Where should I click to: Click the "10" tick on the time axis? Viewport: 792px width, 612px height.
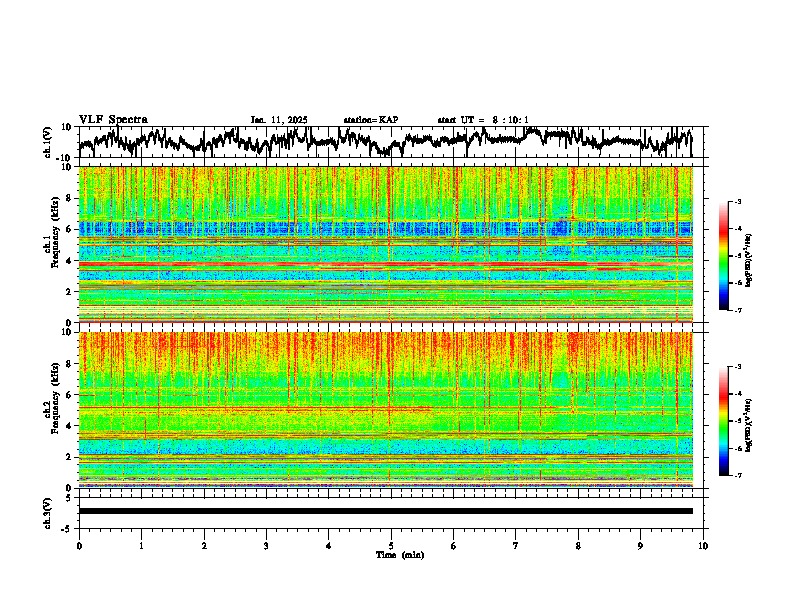[703, 546]
